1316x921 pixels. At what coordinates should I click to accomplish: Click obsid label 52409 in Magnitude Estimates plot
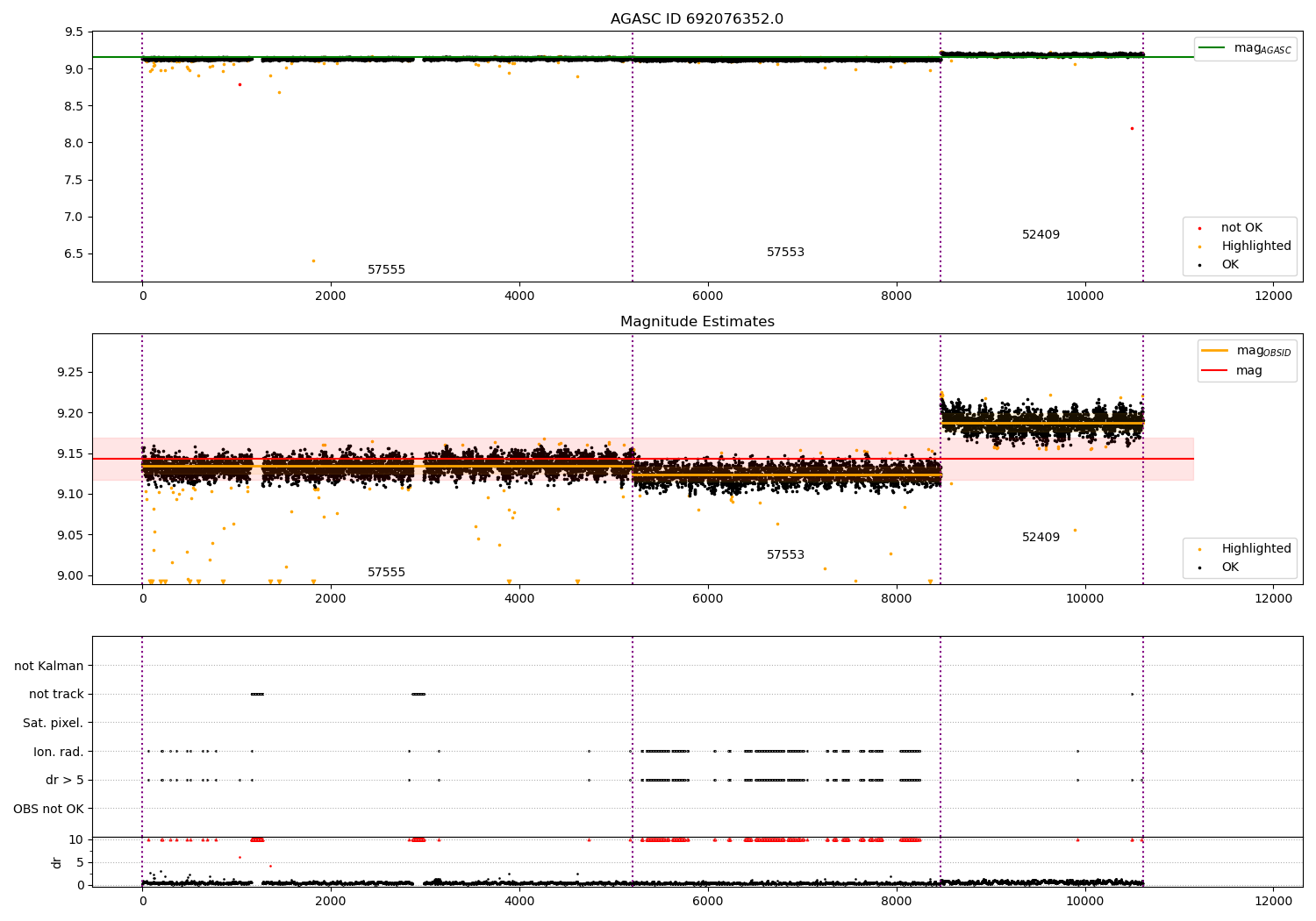click(1041, 538)
